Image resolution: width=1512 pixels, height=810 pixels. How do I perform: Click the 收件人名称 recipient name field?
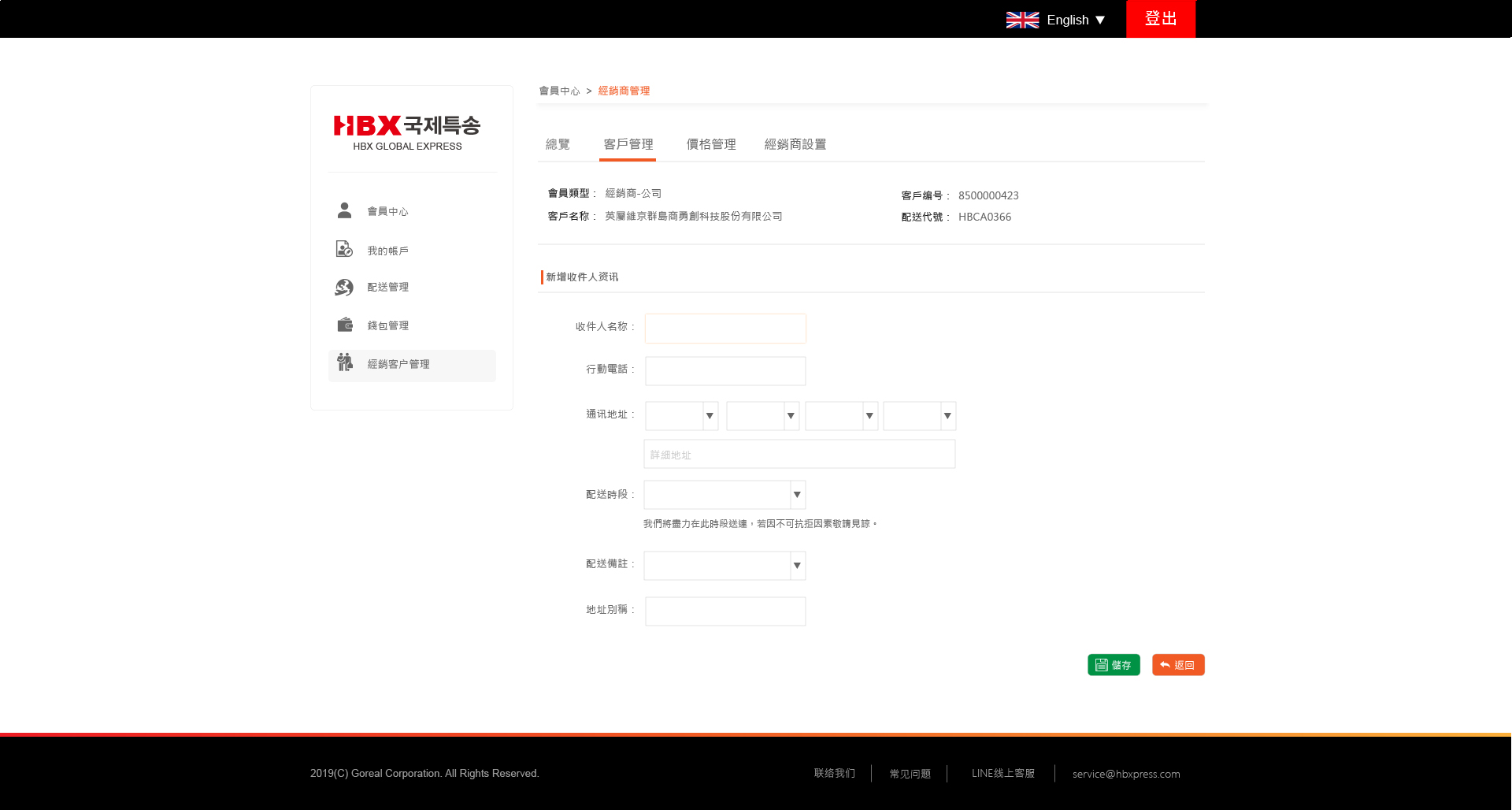click(725, 329)
